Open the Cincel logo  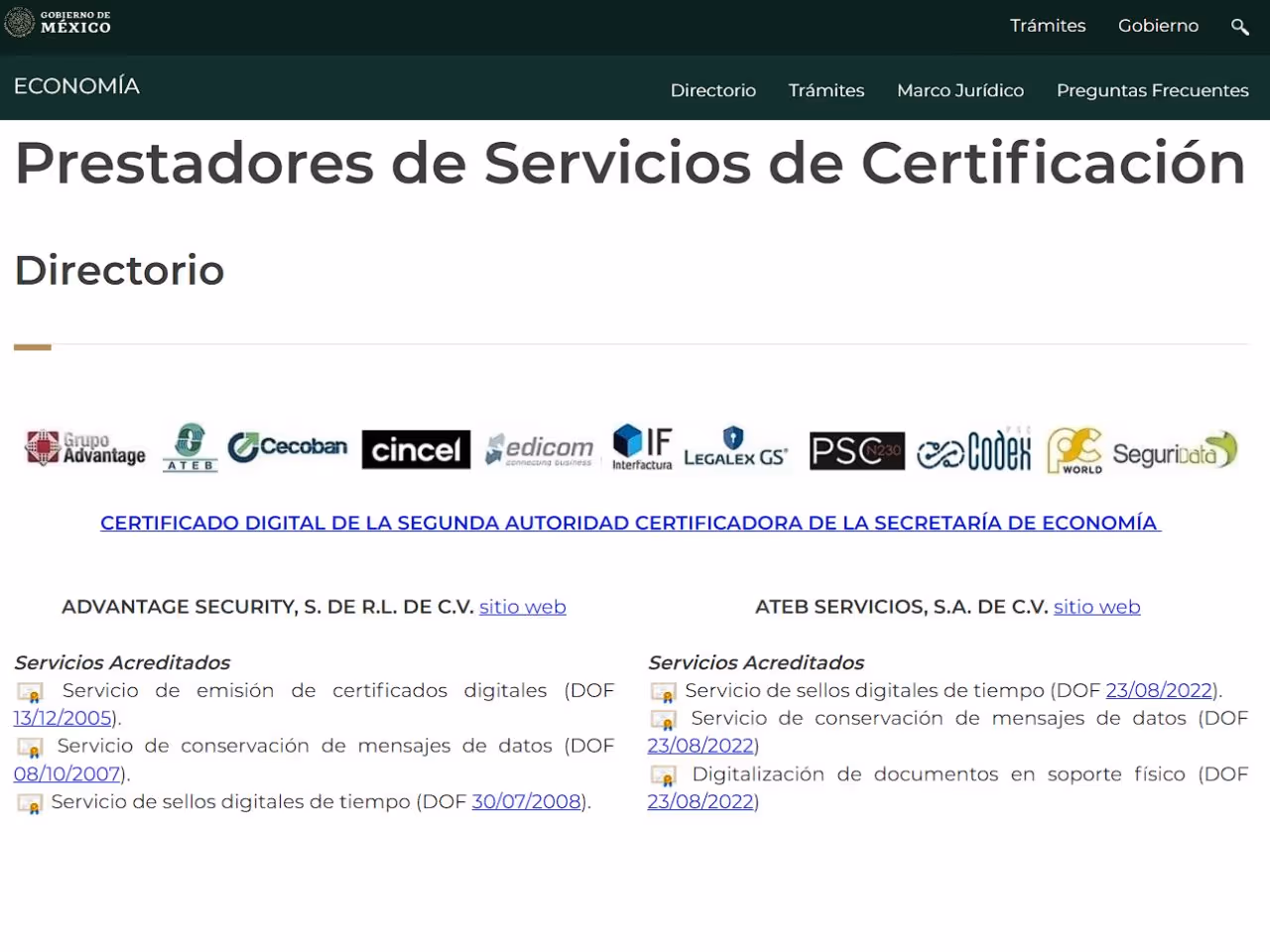[416, 449]
